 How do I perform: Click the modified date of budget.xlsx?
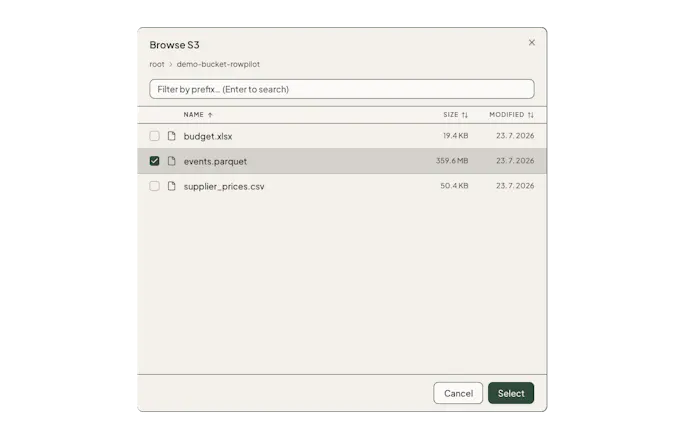tap(515, 136)
